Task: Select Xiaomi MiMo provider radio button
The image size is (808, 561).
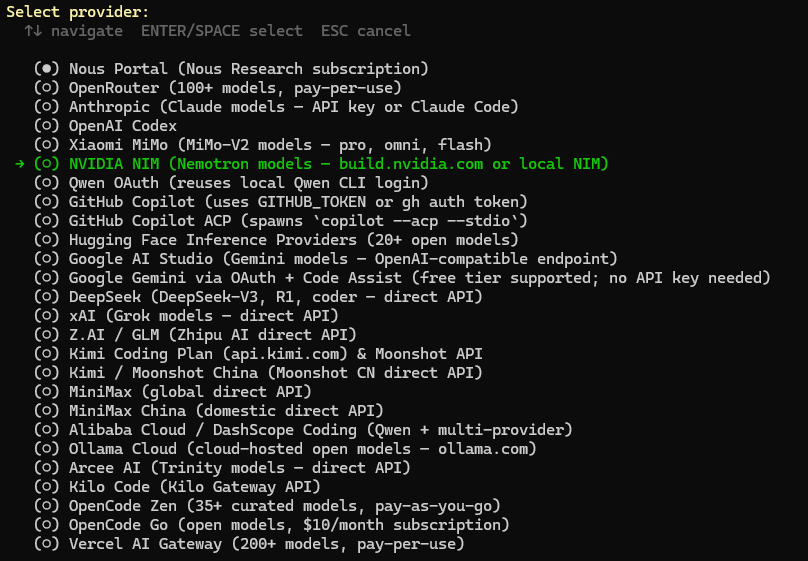Action: point(47,145)
